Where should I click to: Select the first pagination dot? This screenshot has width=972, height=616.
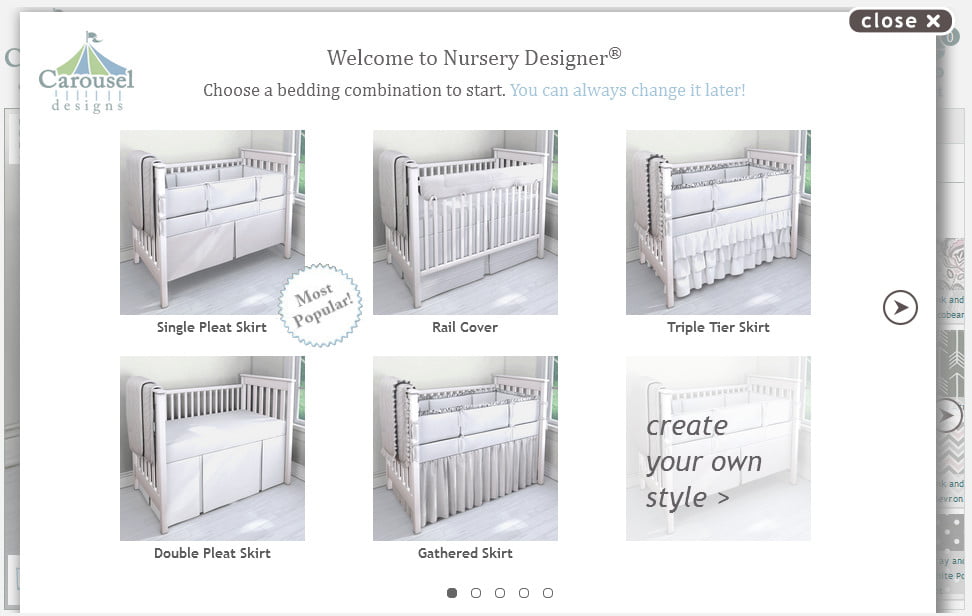452,593
